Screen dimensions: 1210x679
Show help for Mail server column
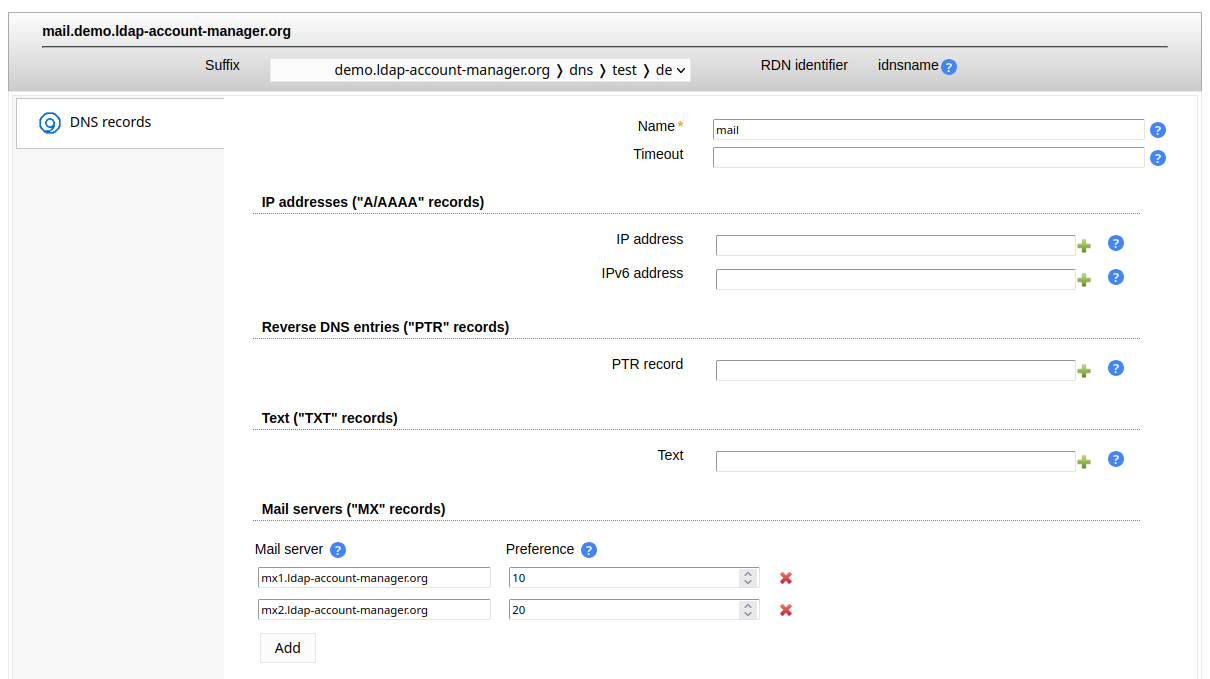338,550
